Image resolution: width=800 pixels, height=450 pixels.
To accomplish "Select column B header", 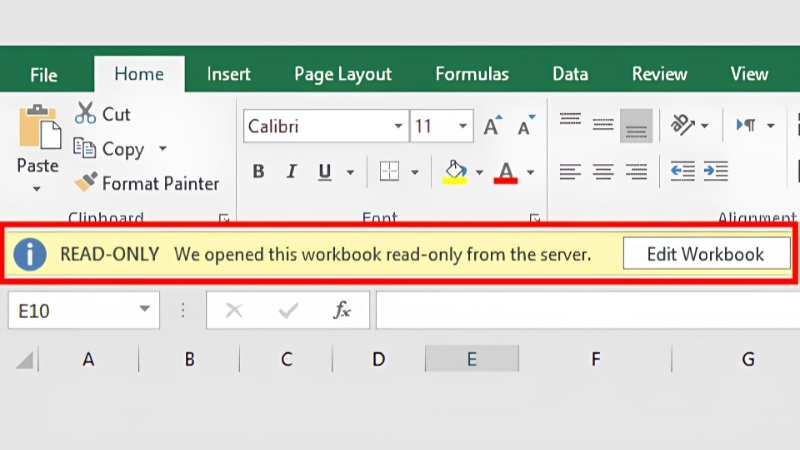I will [189, 359].
